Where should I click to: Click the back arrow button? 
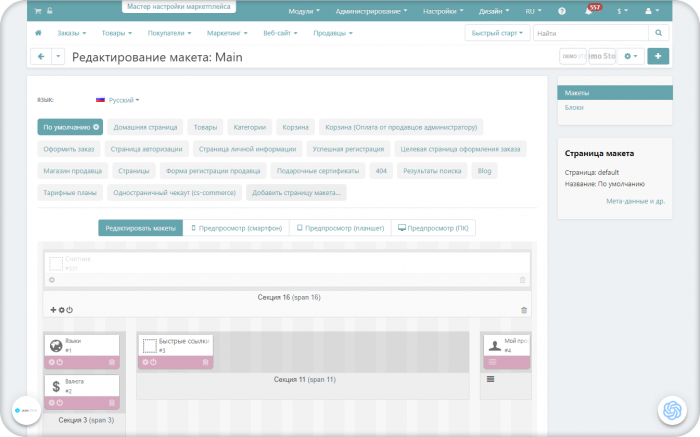pos(41,57)
